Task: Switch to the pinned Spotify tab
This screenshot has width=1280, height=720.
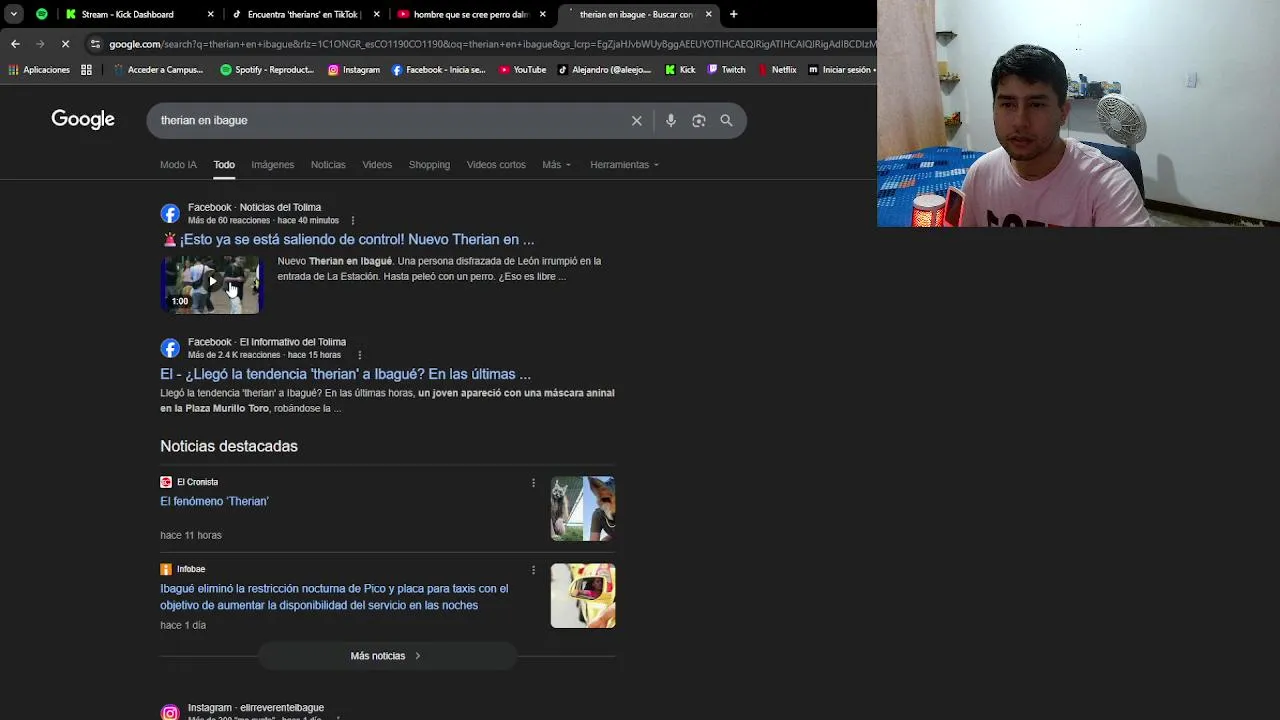Action: [x=42, y=14]
